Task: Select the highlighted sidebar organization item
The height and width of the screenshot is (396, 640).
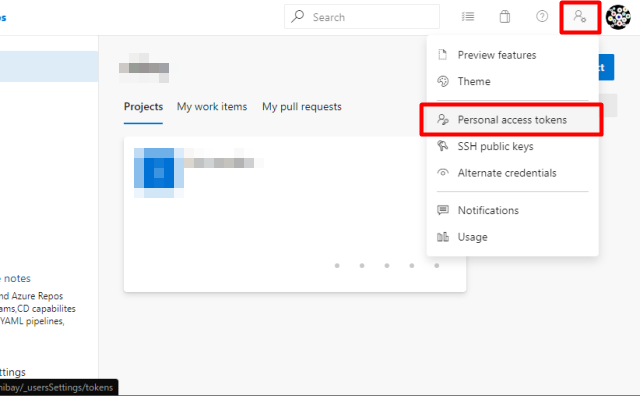Action: (x=49, y=67)
